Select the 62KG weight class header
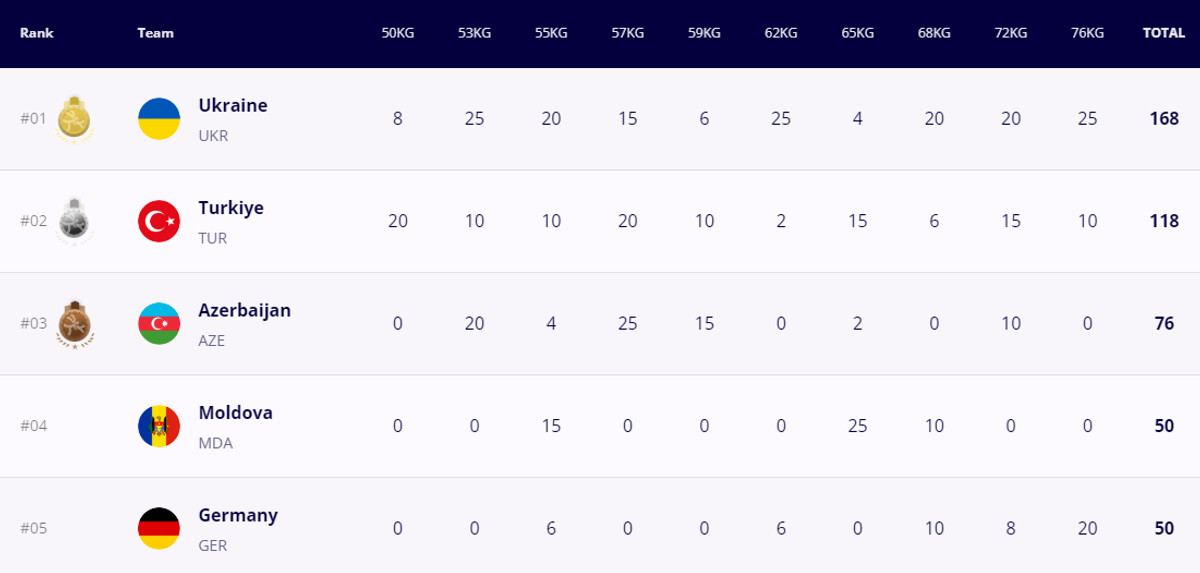 (781, 33)
